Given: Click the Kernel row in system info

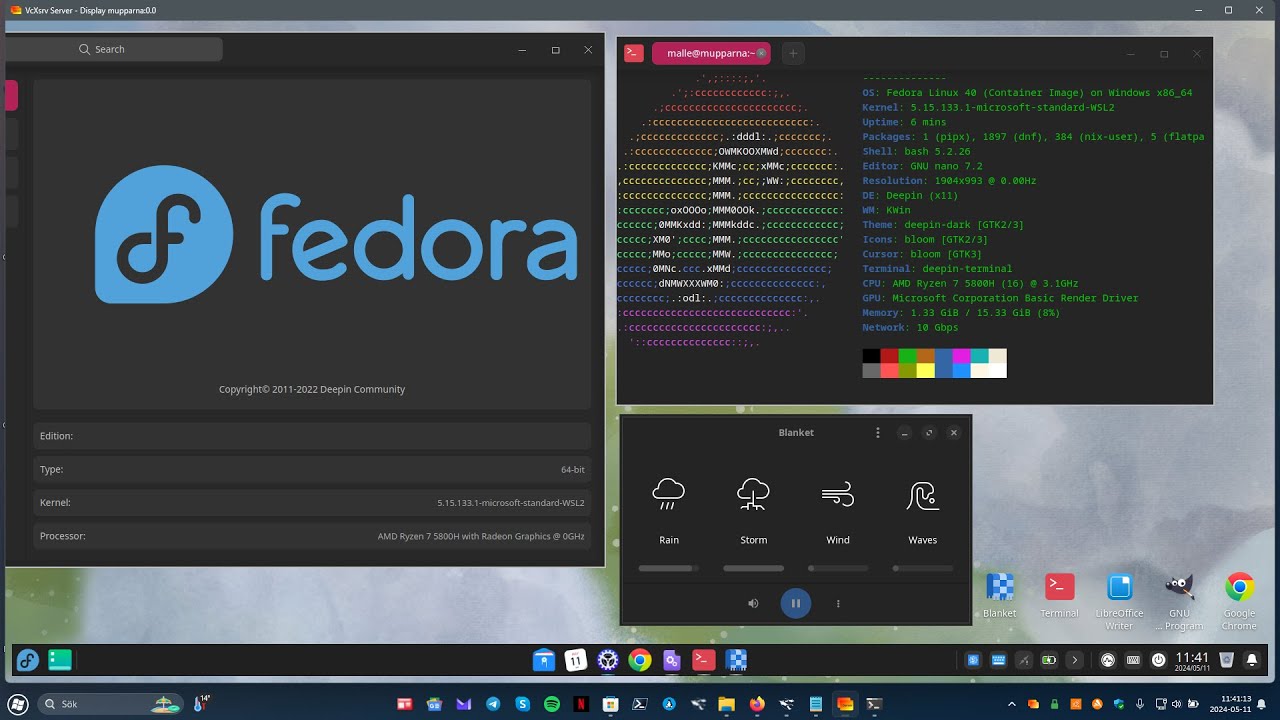Looking at the screenshot, I should coord(312,503).
